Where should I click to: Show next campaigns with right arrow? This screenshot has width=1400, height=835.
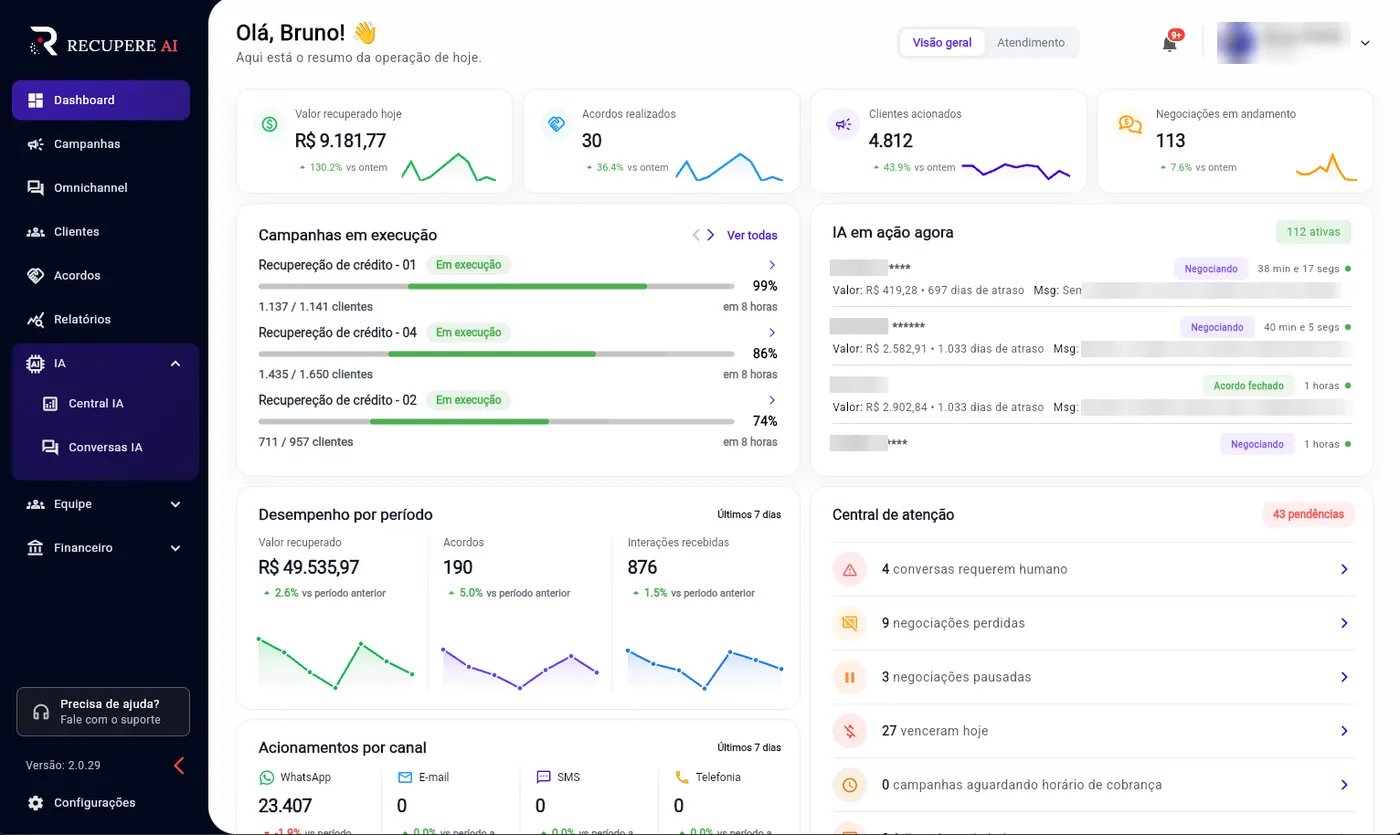click(x=711, y=236)
